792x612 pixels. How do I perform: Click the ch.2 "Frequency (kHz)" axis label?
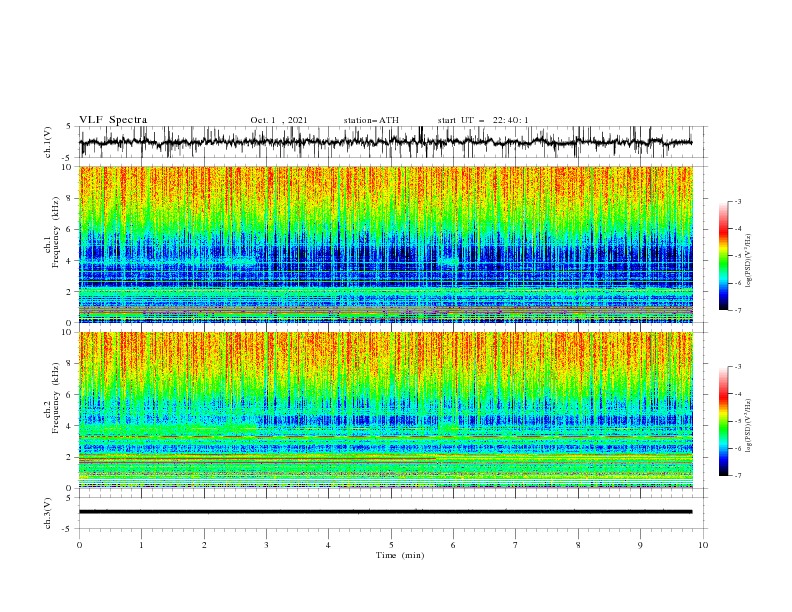tap(56, 397)
